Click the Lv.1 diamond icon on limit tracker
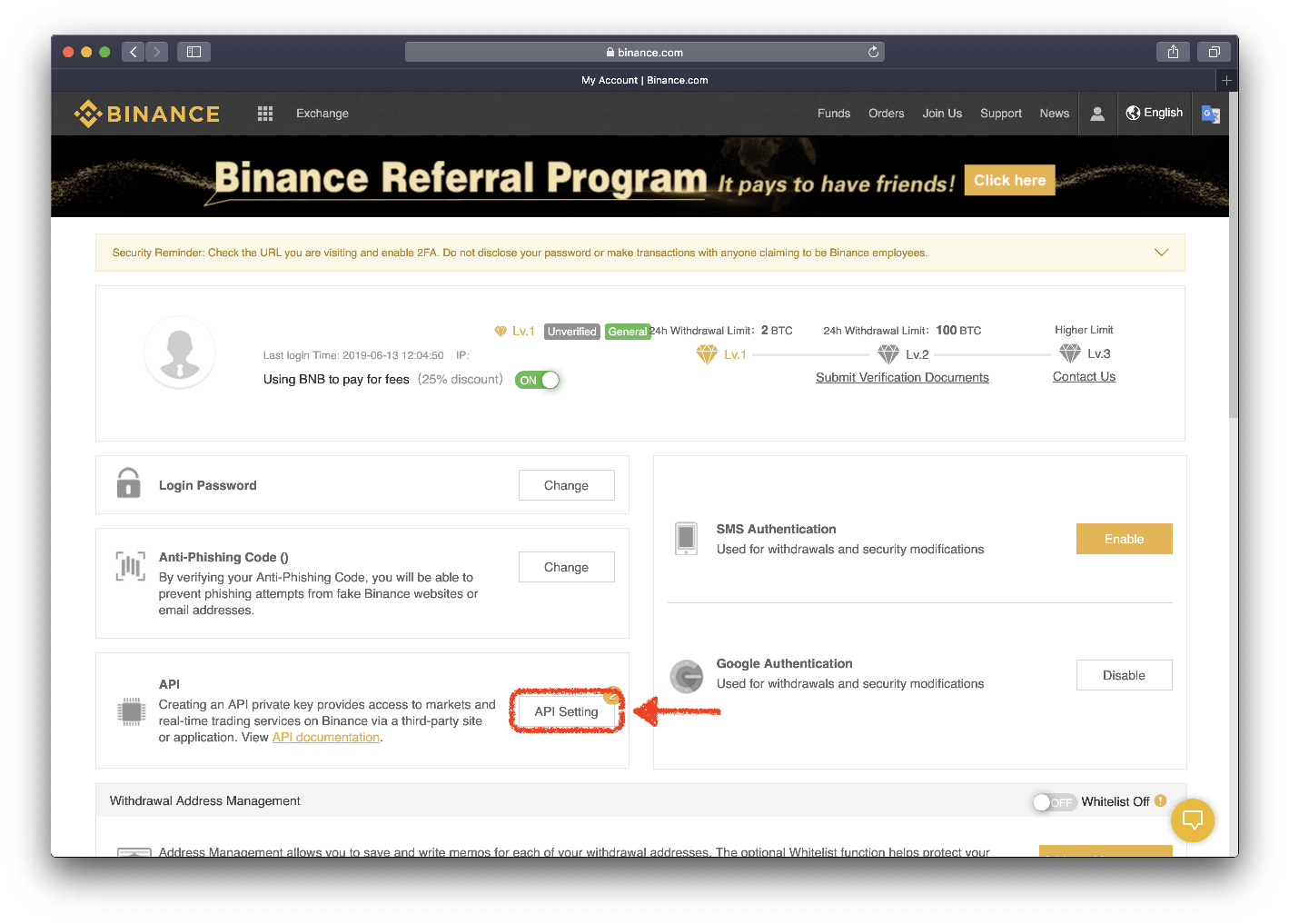This screenshot has height=924, width=1289. tap(707, 354)
